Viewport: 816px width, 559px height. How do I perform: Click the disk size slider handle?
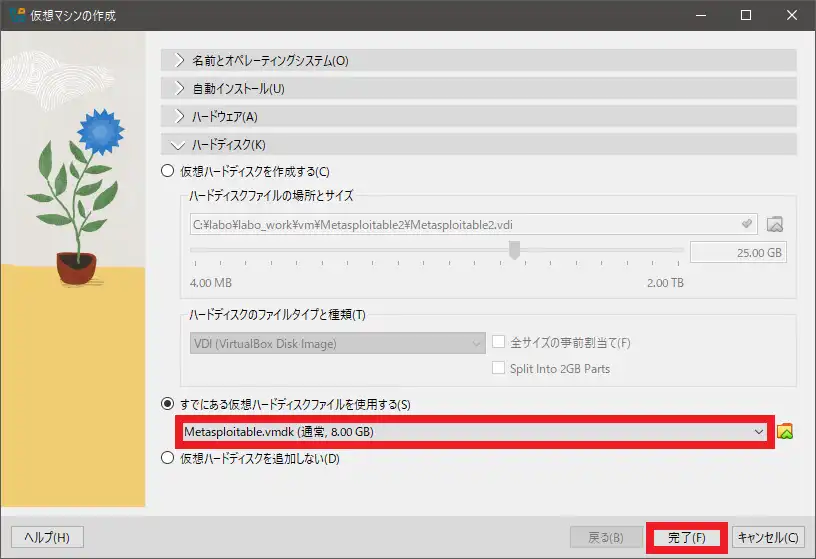tap(514, 250)
